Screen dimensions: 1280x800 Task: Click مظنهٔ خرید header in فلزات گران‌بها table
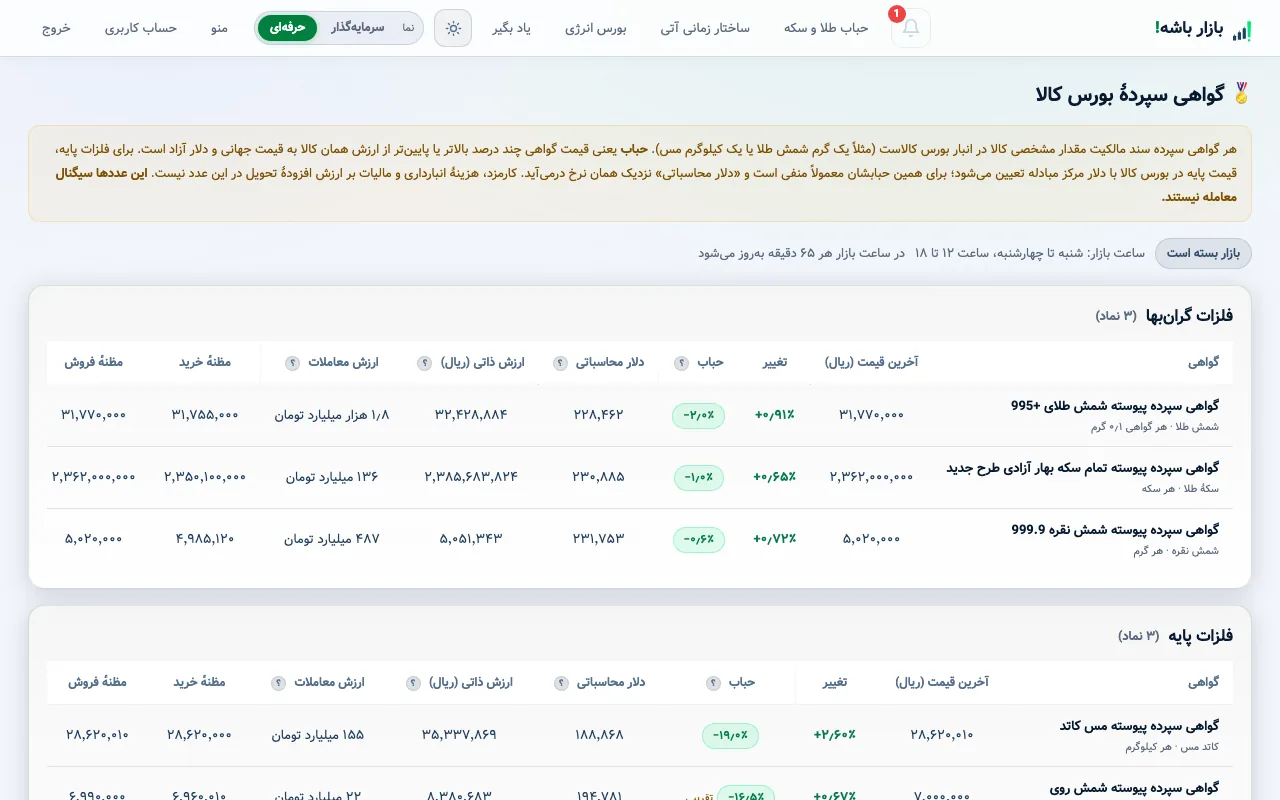pos(205,363)
